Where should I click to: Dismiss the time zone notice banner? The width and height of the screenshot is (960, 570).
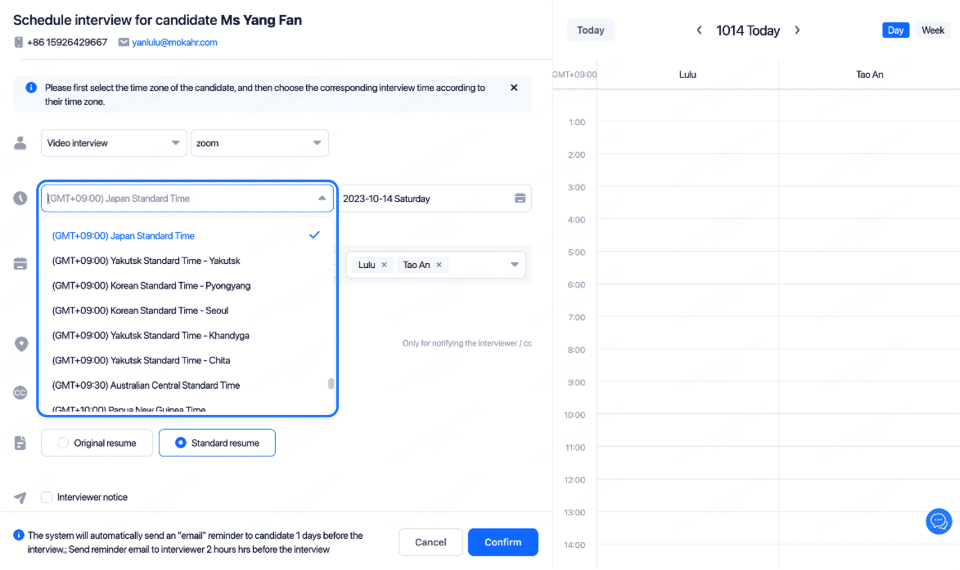coord(514,88)
